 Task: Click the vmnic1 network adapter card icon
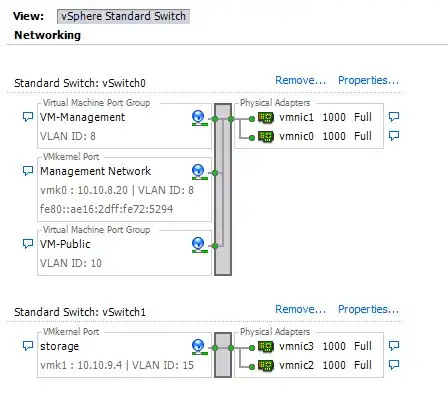point(266,117)
